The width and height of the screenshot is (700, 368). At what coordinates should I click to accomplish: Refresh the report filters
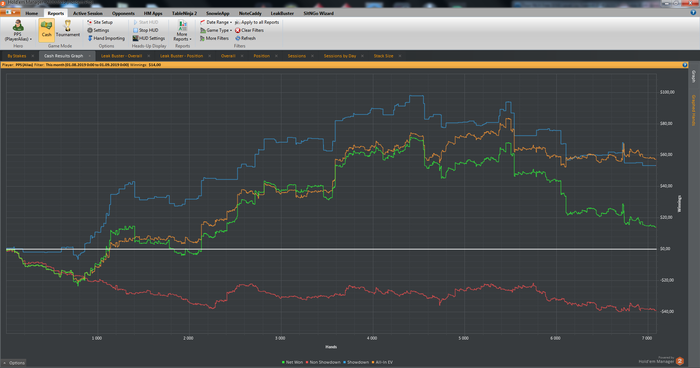(246, 38)
